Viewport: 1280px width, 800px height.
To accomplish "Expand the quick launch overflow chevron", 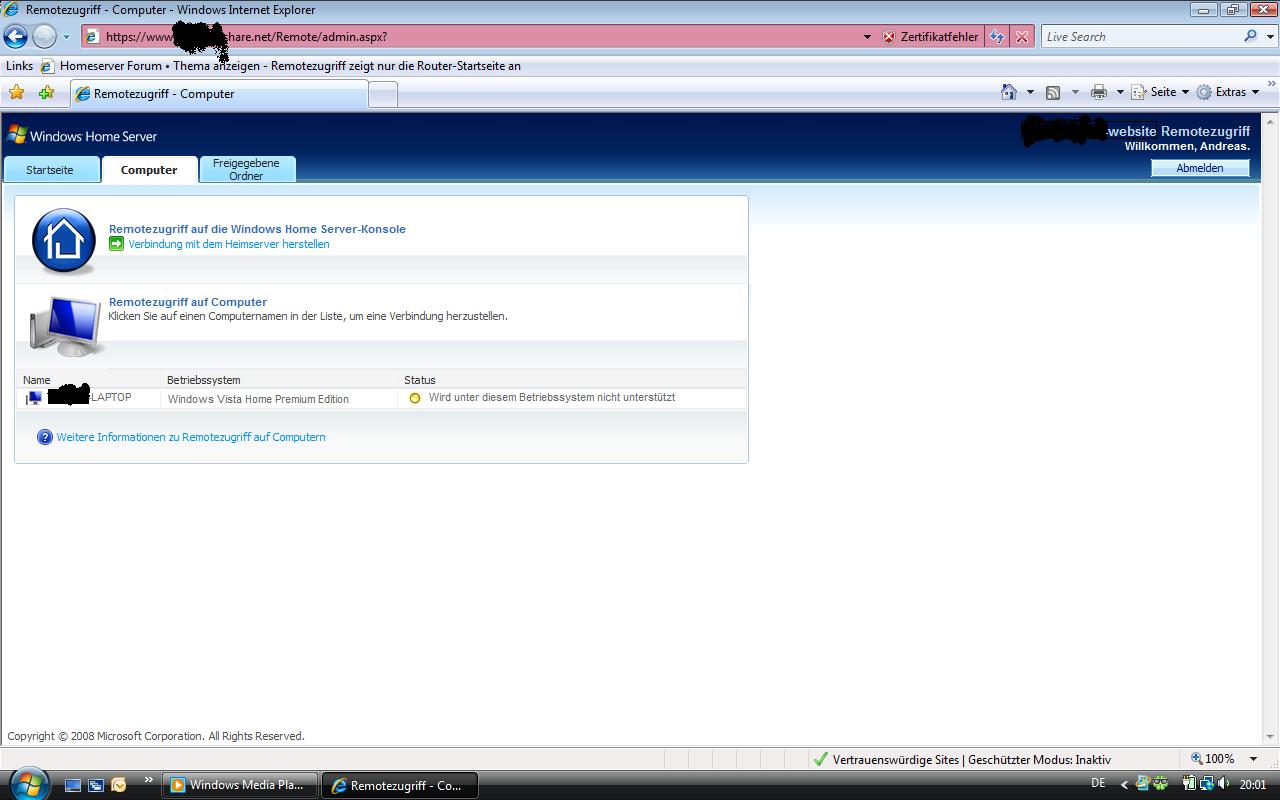I will coord(149,780).
